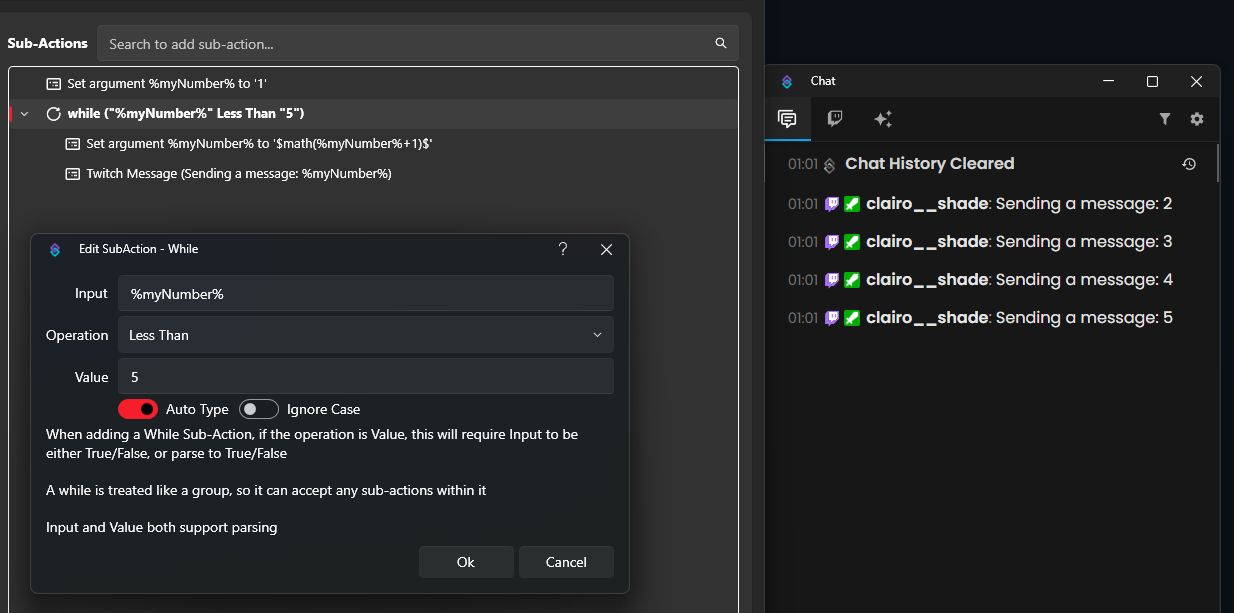Screen dimensions: 1234x613
Task: Click the chat panel vertical scrollbar
Action: point(1217,163)
